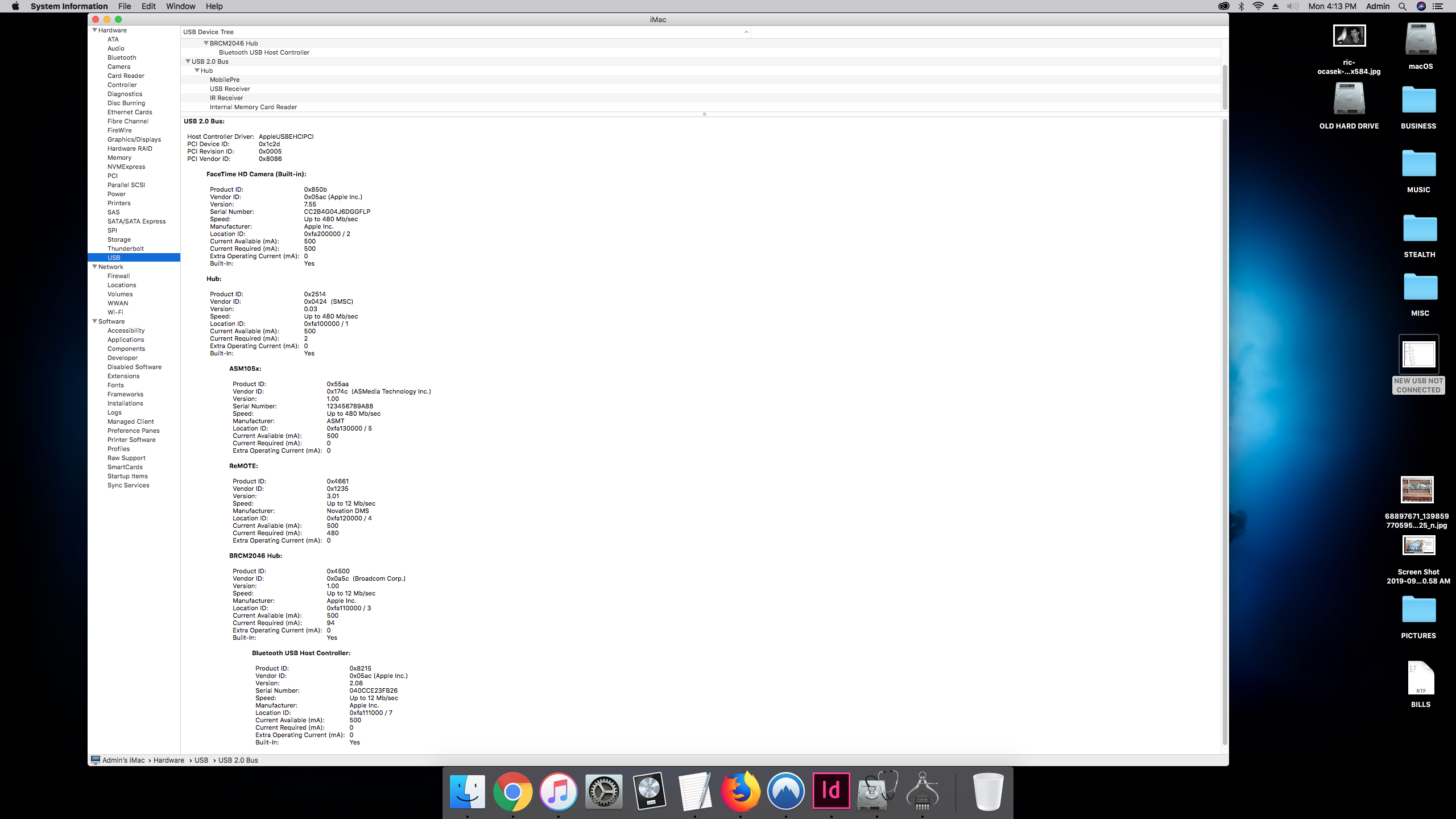
Task: Select Bluetooth USB Host Controller in tree
Action: [x=264, y=52]
